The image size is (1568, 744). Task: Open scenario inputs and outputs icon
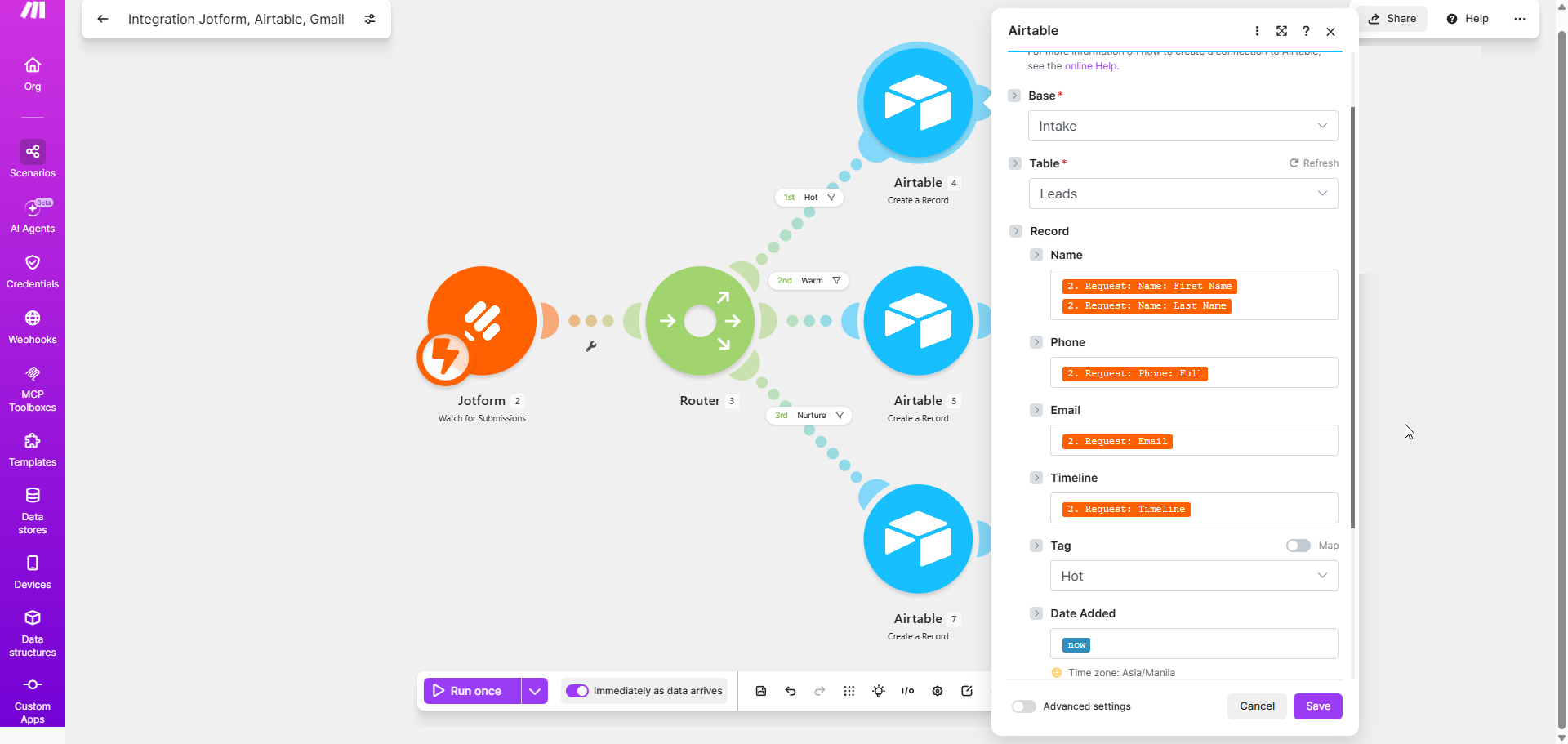[x=908, y=691]
